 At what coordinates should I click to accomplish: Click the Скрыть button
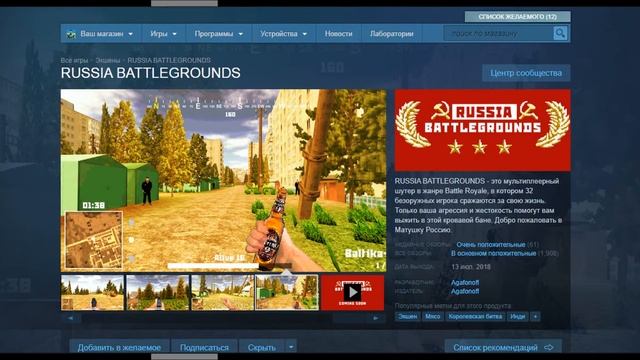pos(262,347)
